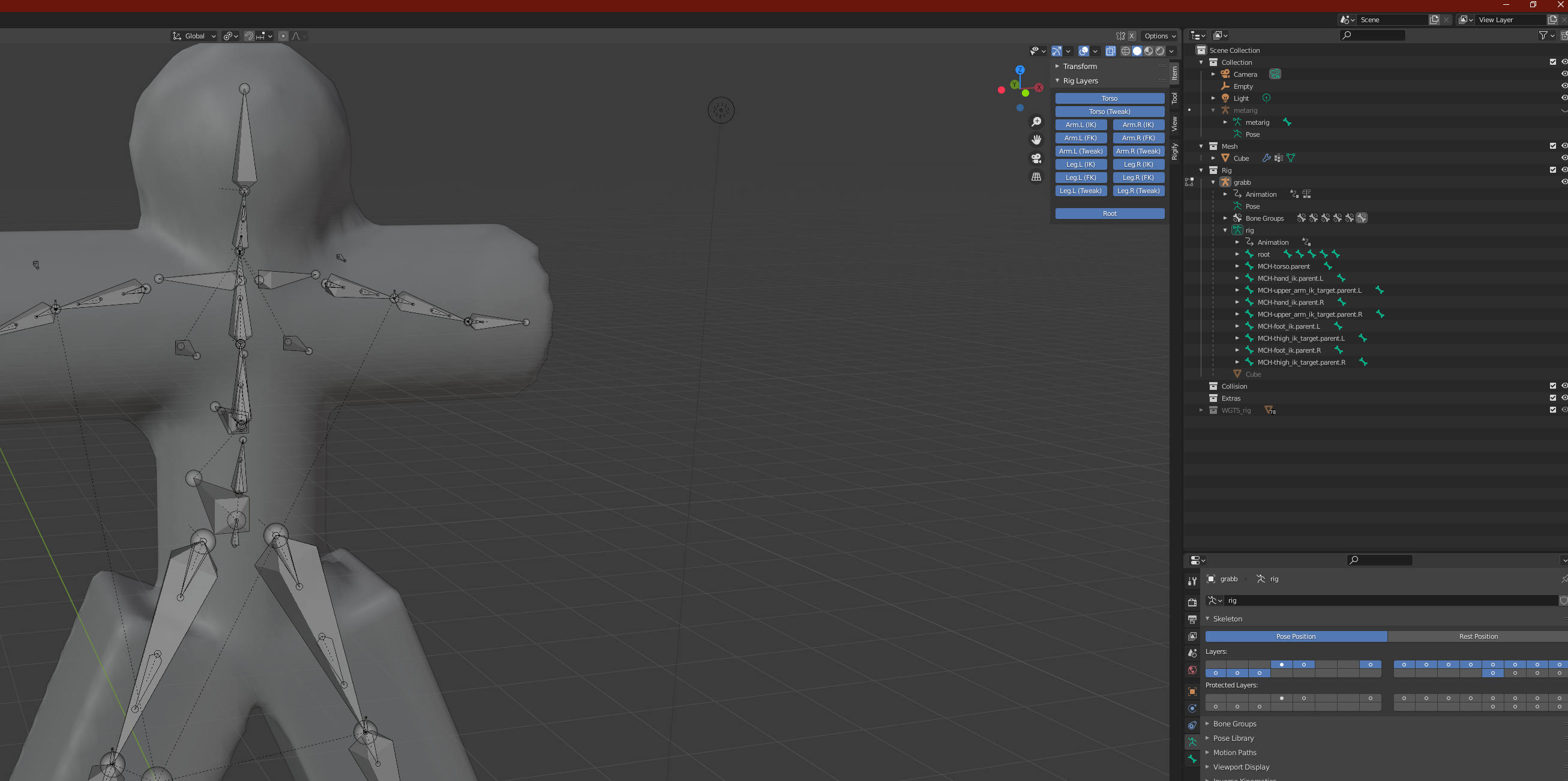
Task: Open the Render Properties tab
Action: (1192, 603)
